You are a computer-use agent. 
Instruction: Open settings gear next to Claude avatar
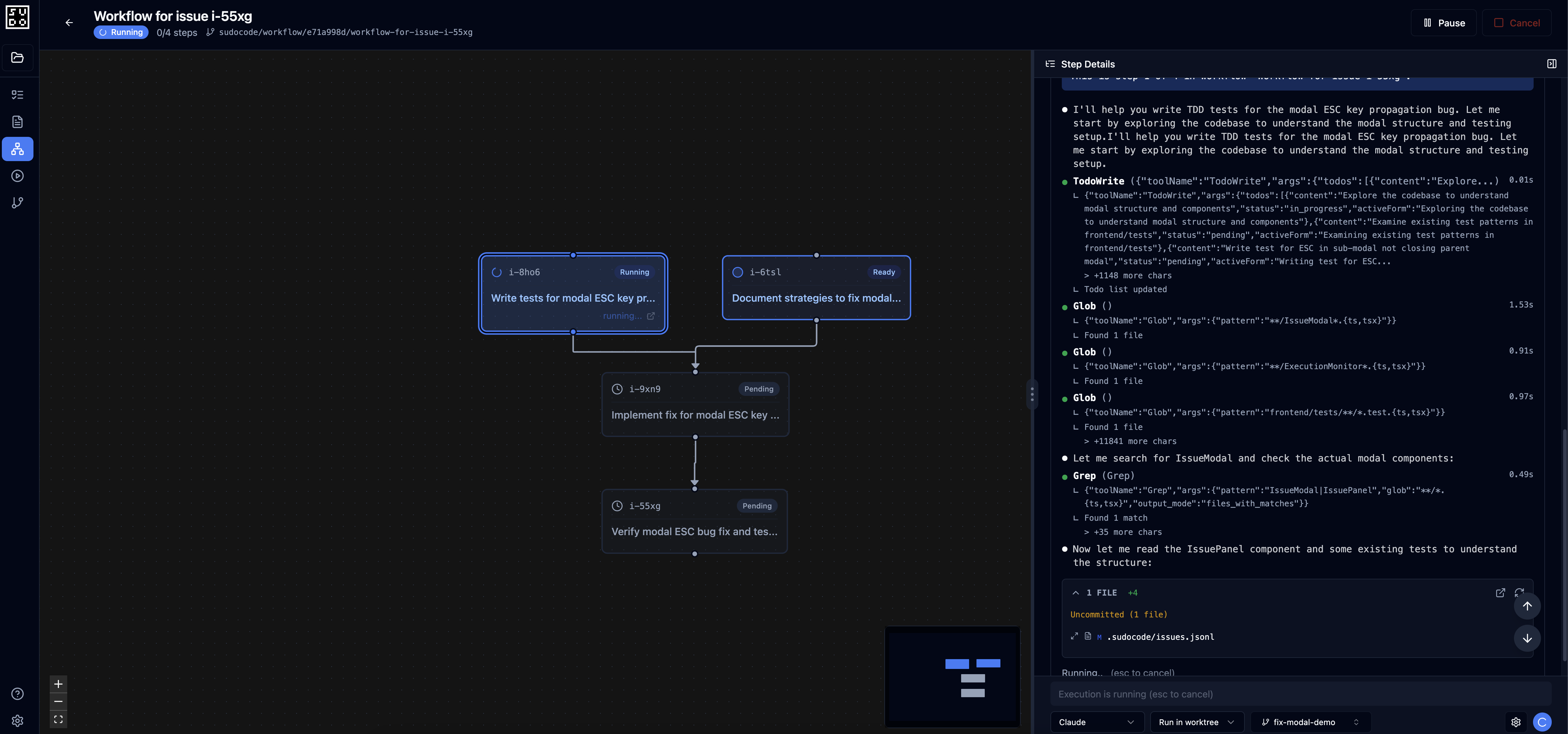(x=1516, y=722)
